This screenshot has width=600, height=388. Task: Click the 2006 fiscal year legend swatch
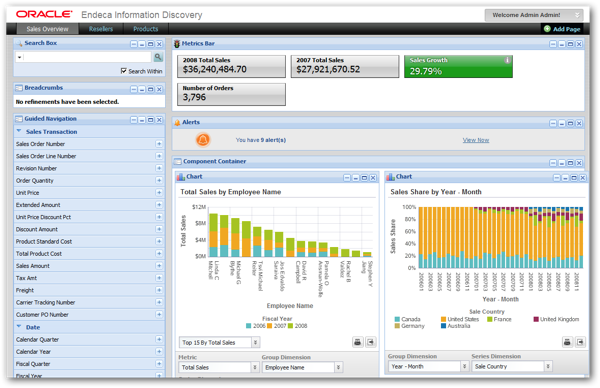[x=248, y=326]
